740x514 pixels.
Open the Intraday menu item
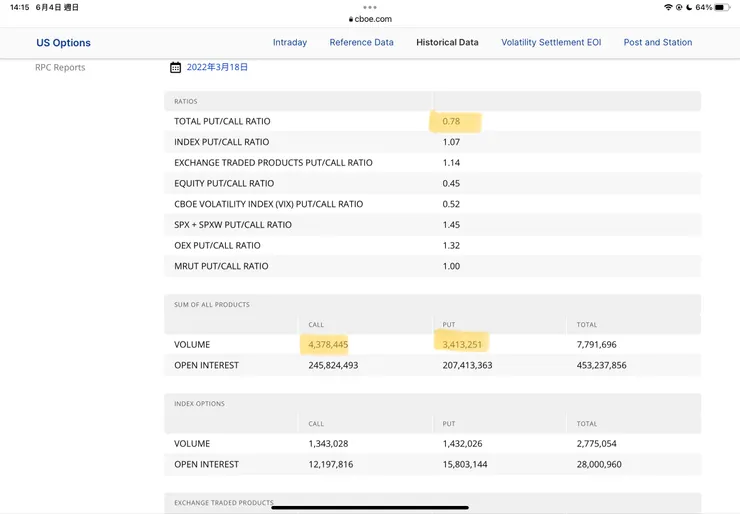(x=290, y=43)
